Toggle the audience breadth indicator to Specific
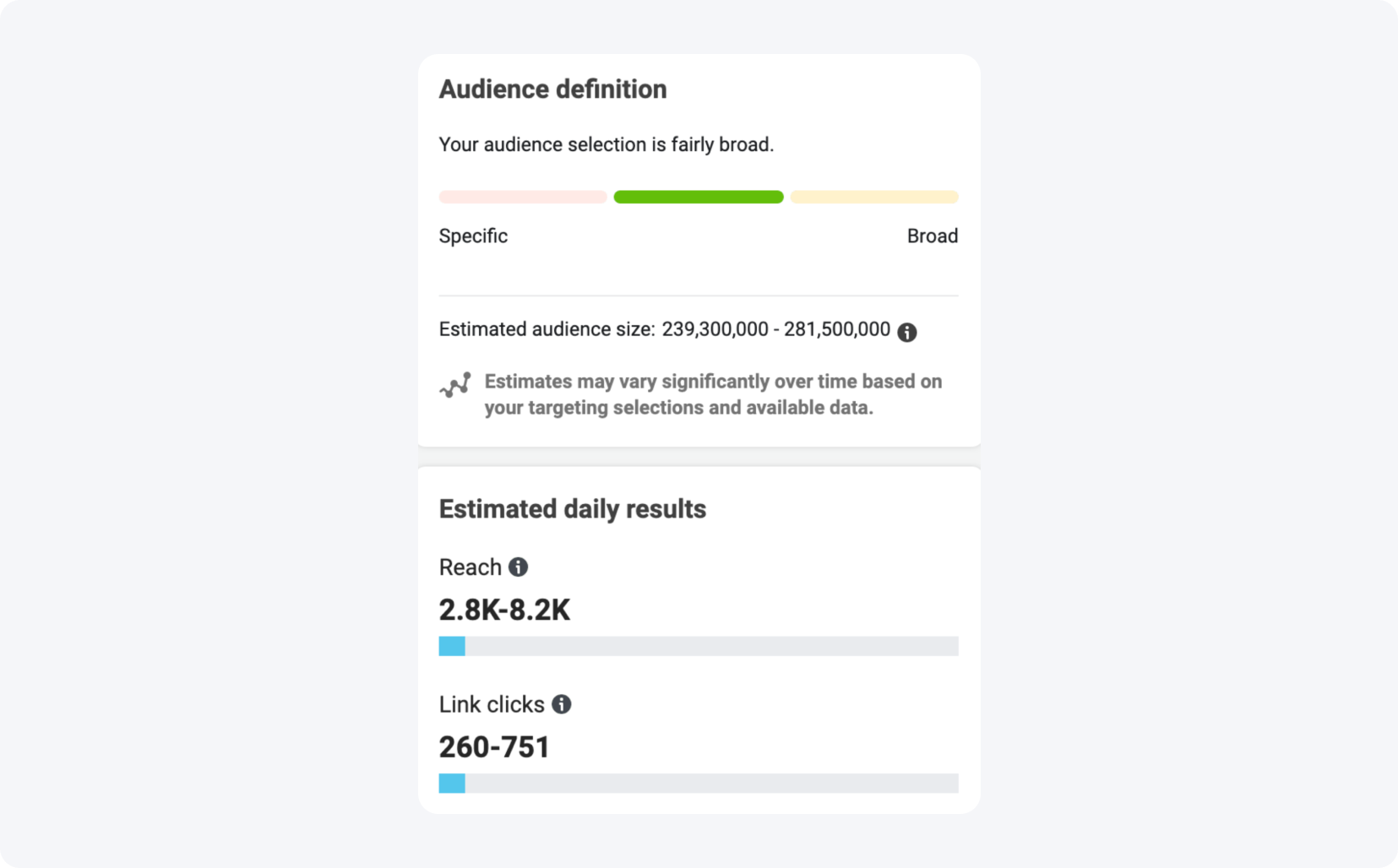1398x868 pixels. point(522,197)
